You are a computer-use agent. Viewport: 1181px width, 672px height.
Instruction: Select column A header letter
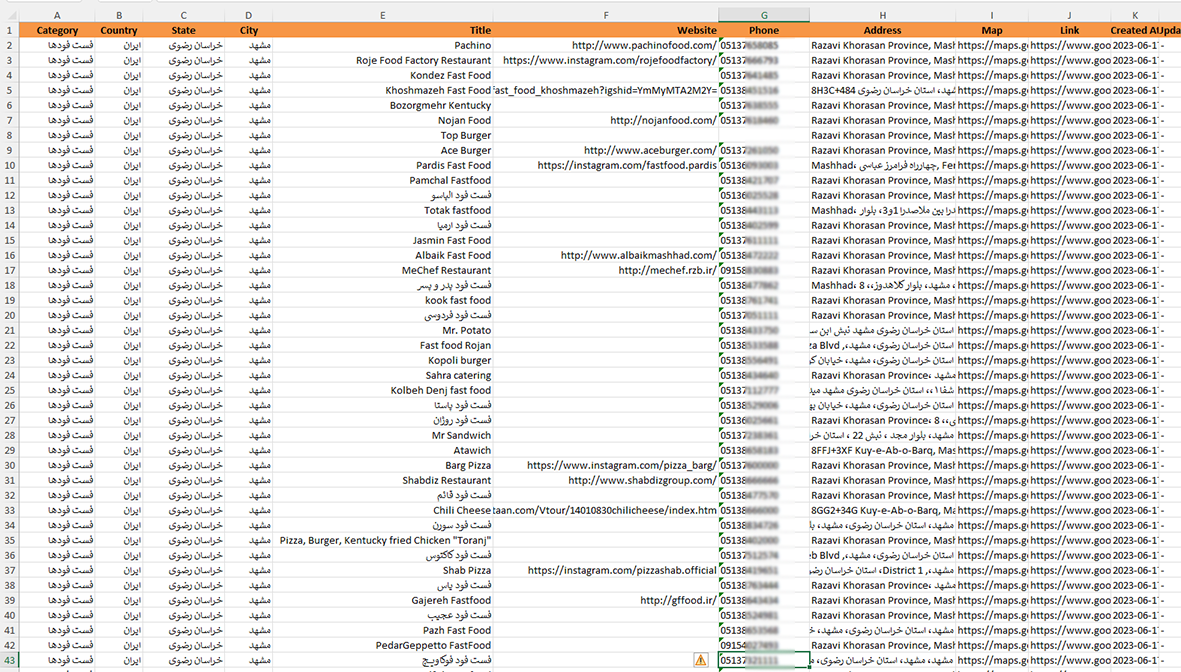(x=57, y=15)
